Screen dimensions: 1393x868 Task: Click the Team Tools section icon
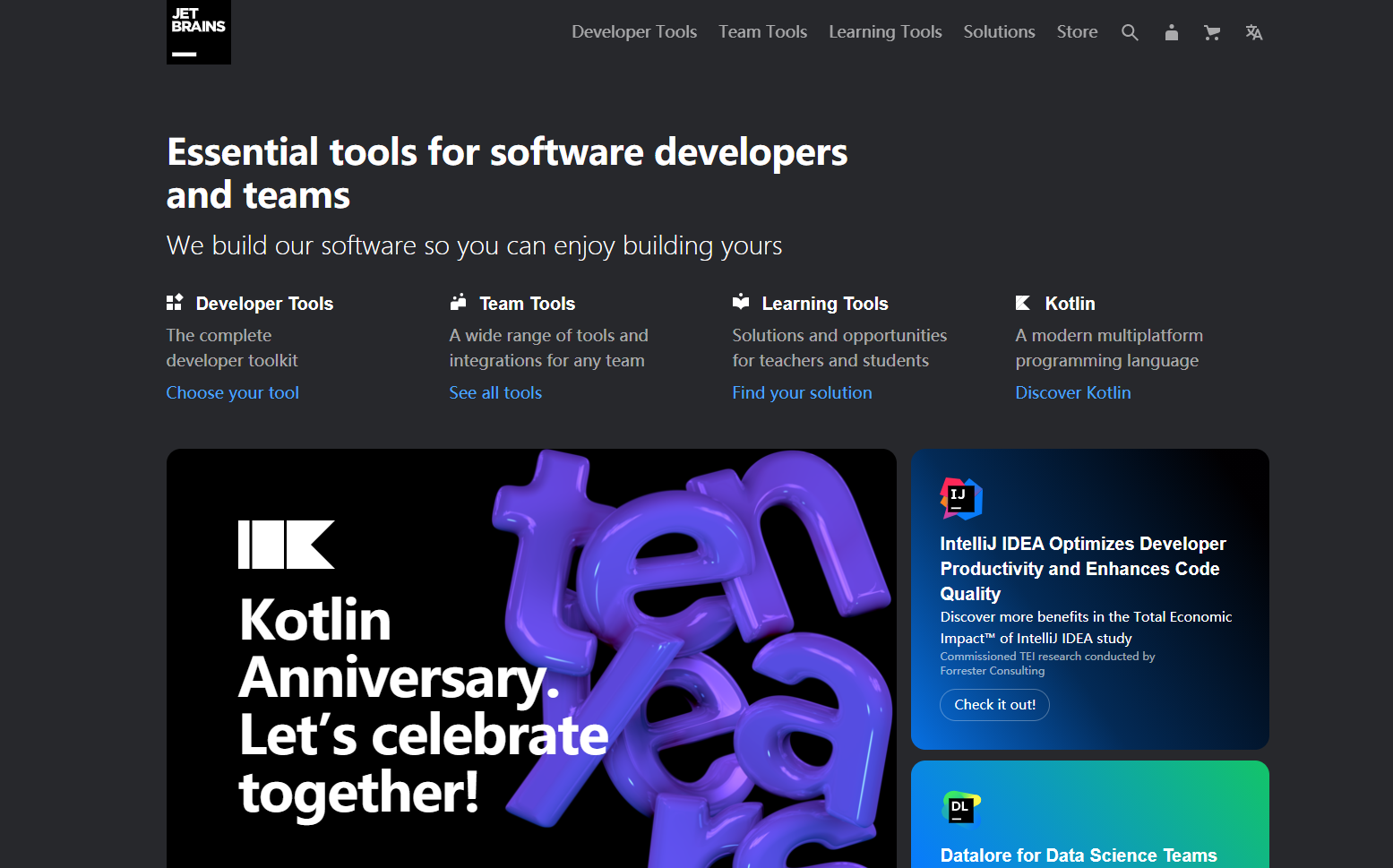click(458, 302)
